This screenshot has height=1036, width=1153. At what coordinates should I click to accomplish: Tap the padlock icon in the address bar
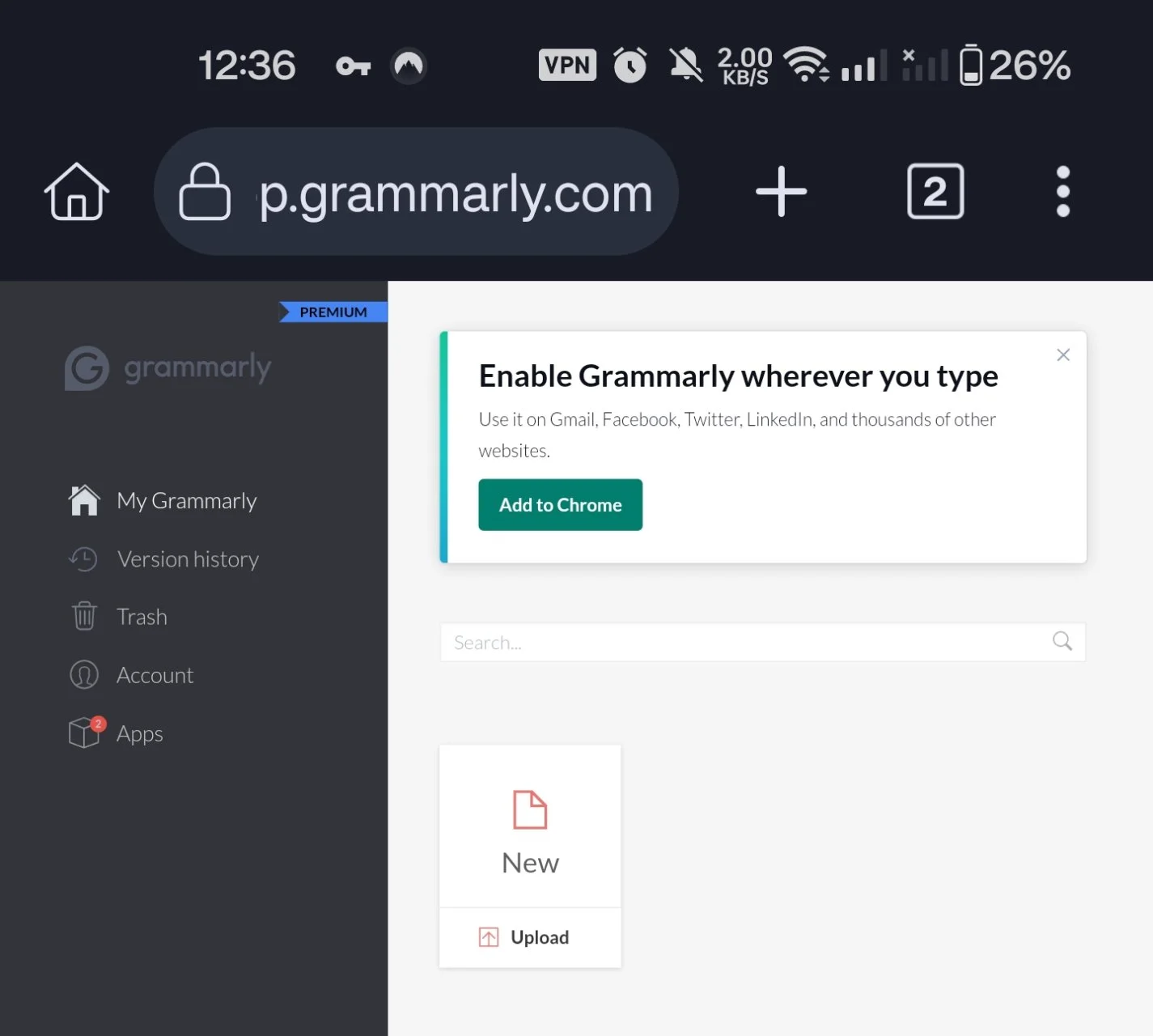pyautogui.click(x=204, y=192)
